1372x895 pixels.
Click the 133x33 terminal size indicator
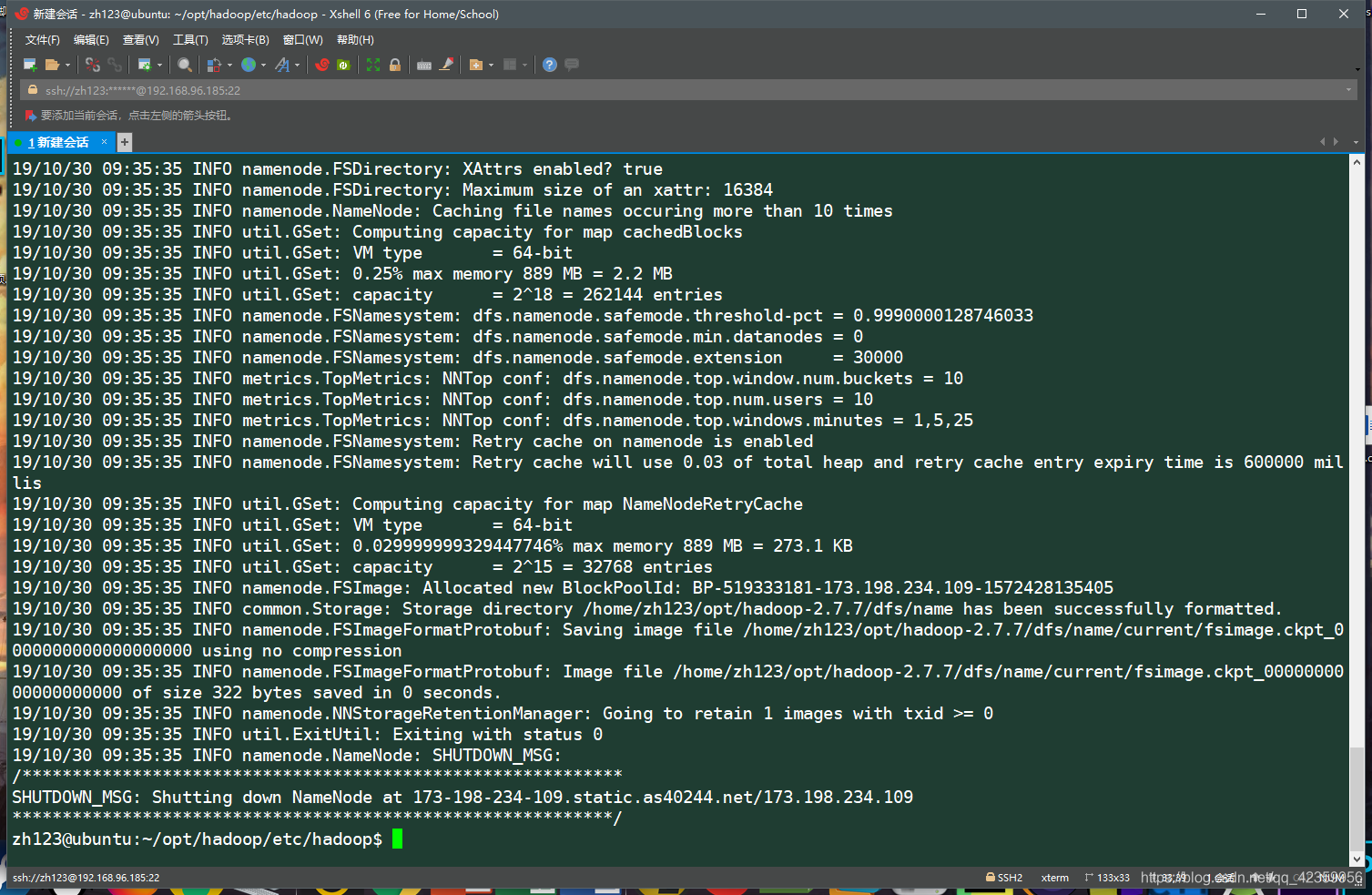tap(1107, 878)
